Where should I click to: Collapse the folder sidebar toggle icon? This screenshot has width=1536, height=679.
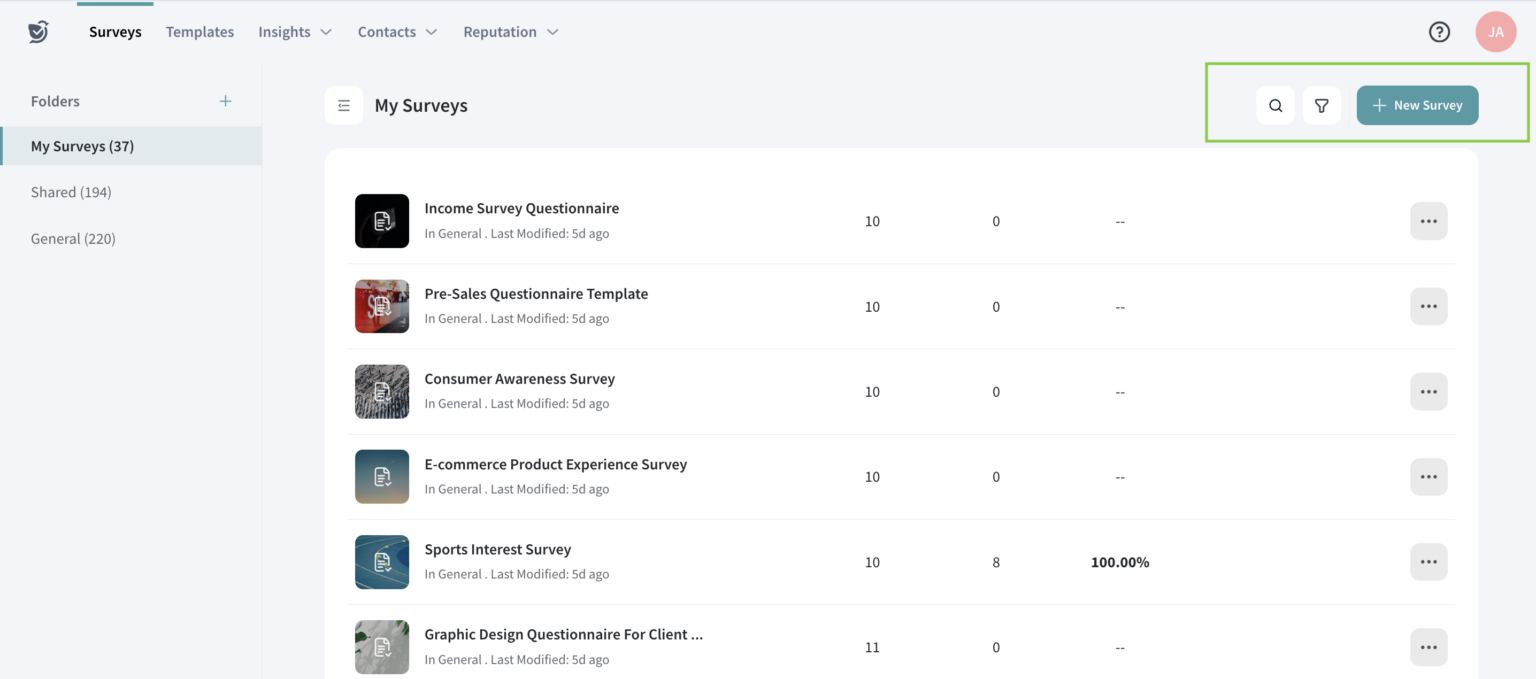[344, 105]
